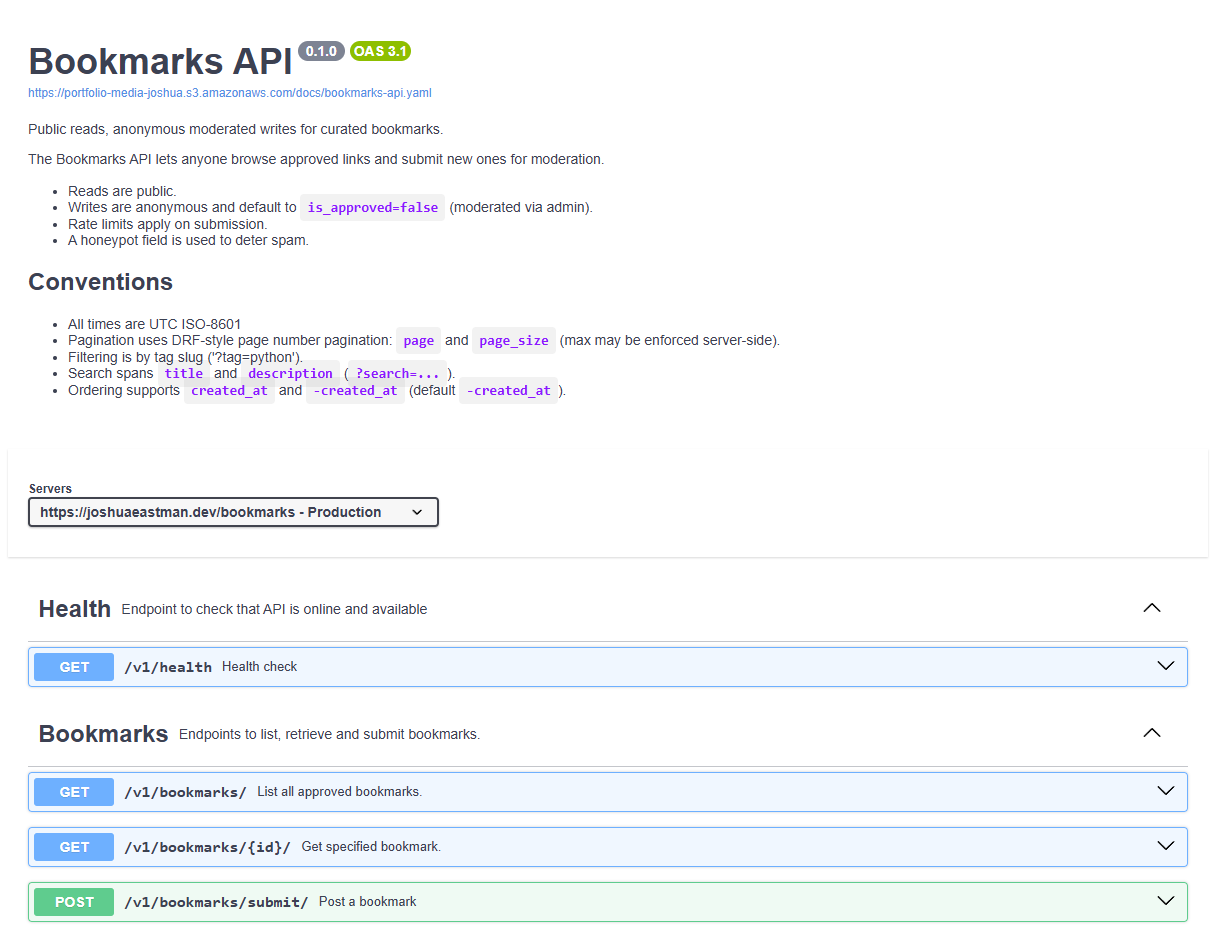The image size is (1213, 945).
Task: Click the page_size pagination badge
Action: click(x=513, y=340)
